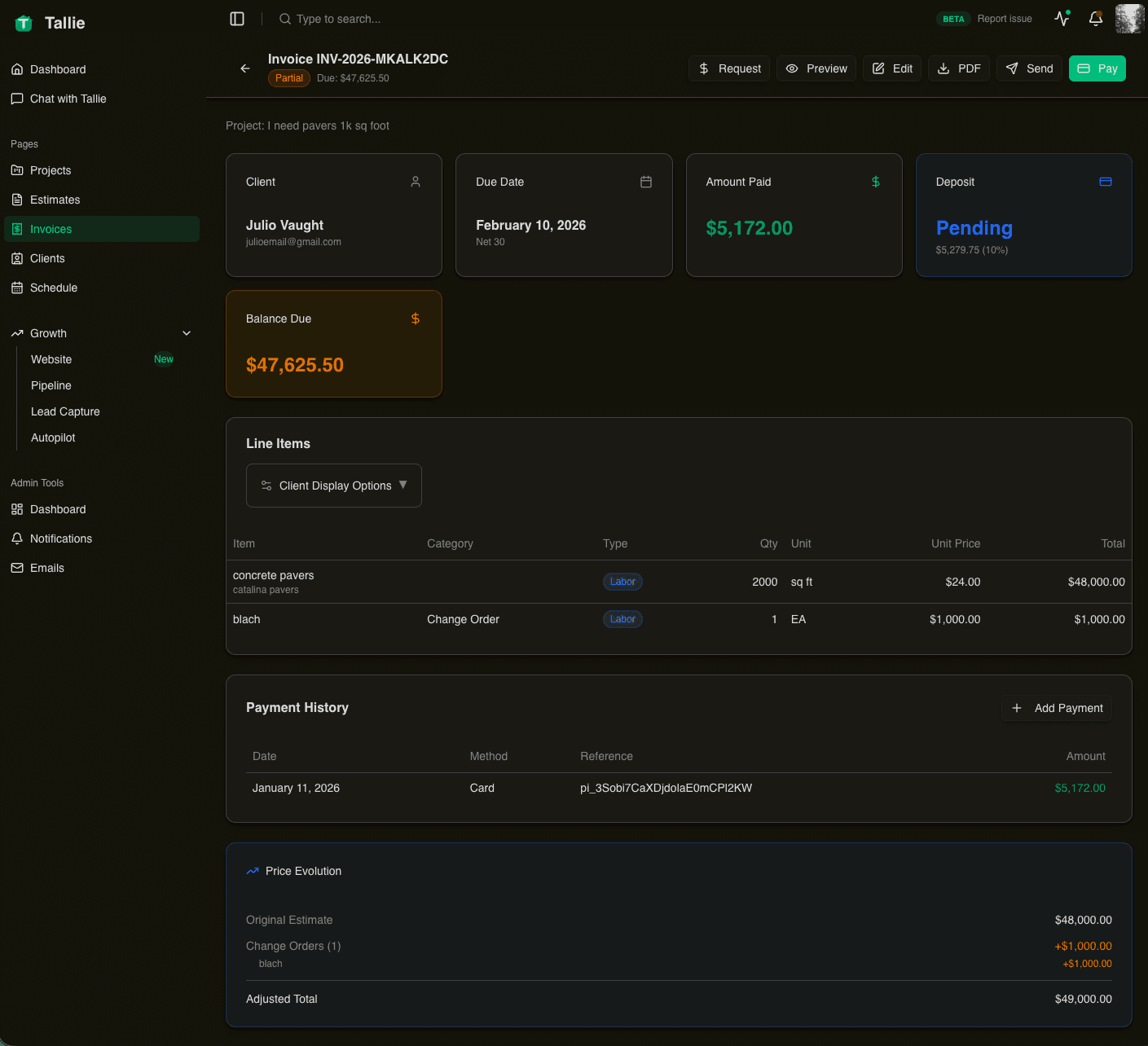Image resolution: width=1148 pixels, height=1046 pixels.
Task: Click the client person icon on the Client card
Action: coord(416,182)
